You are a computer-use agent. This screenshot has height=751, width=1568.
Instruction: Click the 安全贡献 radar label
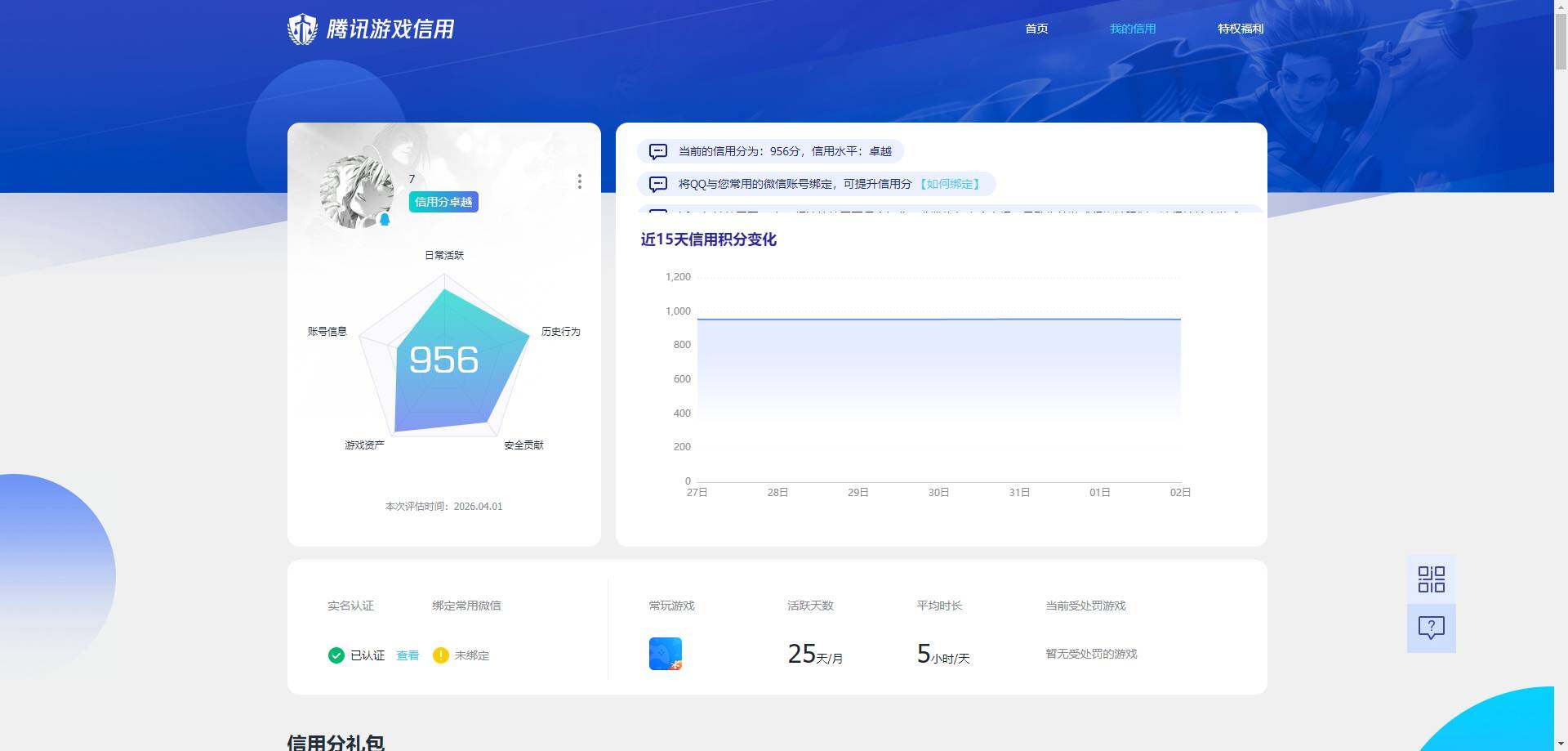pos(523,445)
